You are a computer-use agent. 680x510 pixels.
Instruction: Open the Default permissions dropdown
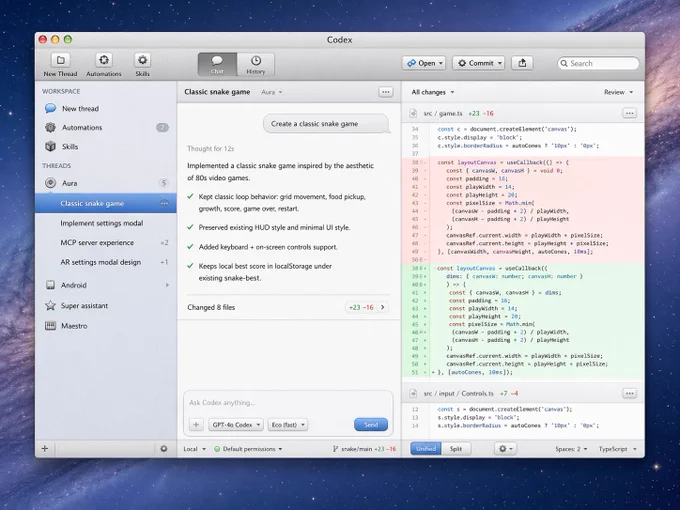(248, 449)
